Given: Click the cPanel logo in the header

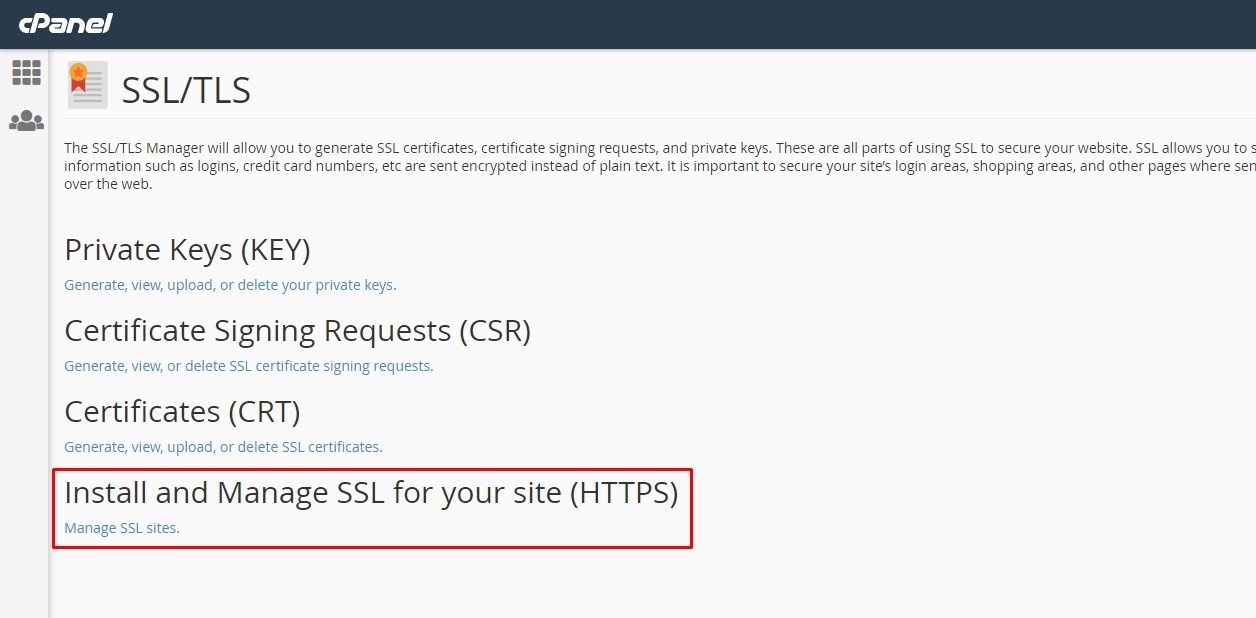Looking at the screenshot, I should 65,23.
